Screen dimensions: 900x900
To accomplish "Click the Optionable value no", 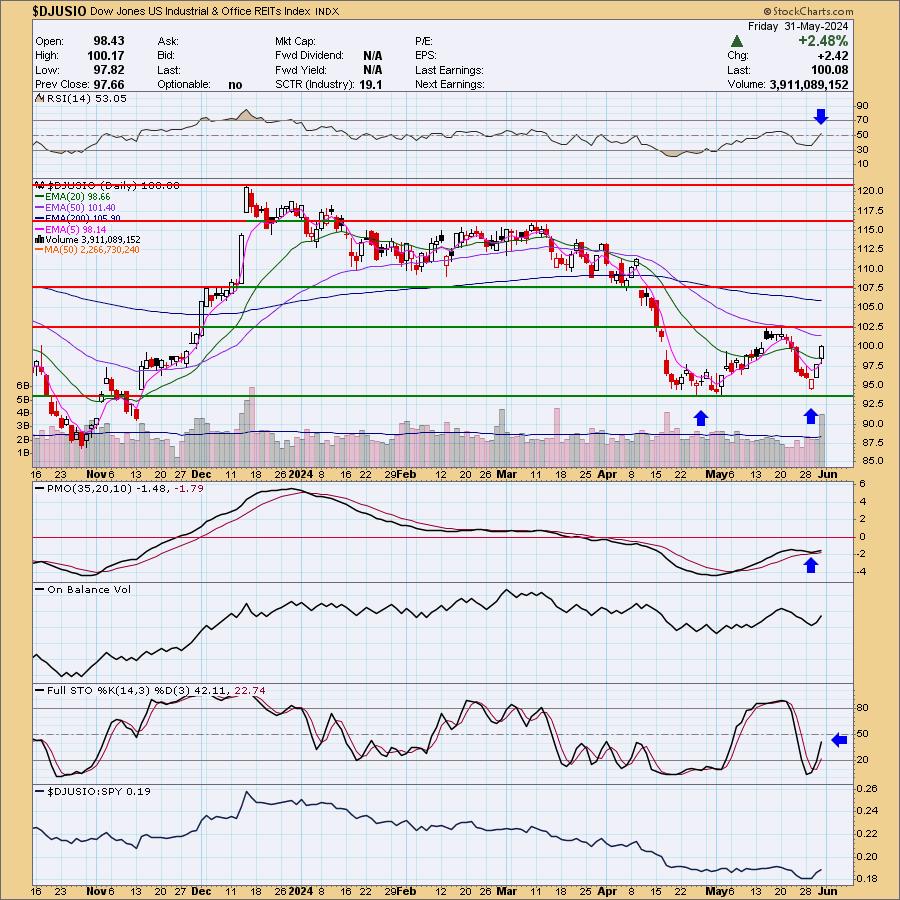I will 235,85.
